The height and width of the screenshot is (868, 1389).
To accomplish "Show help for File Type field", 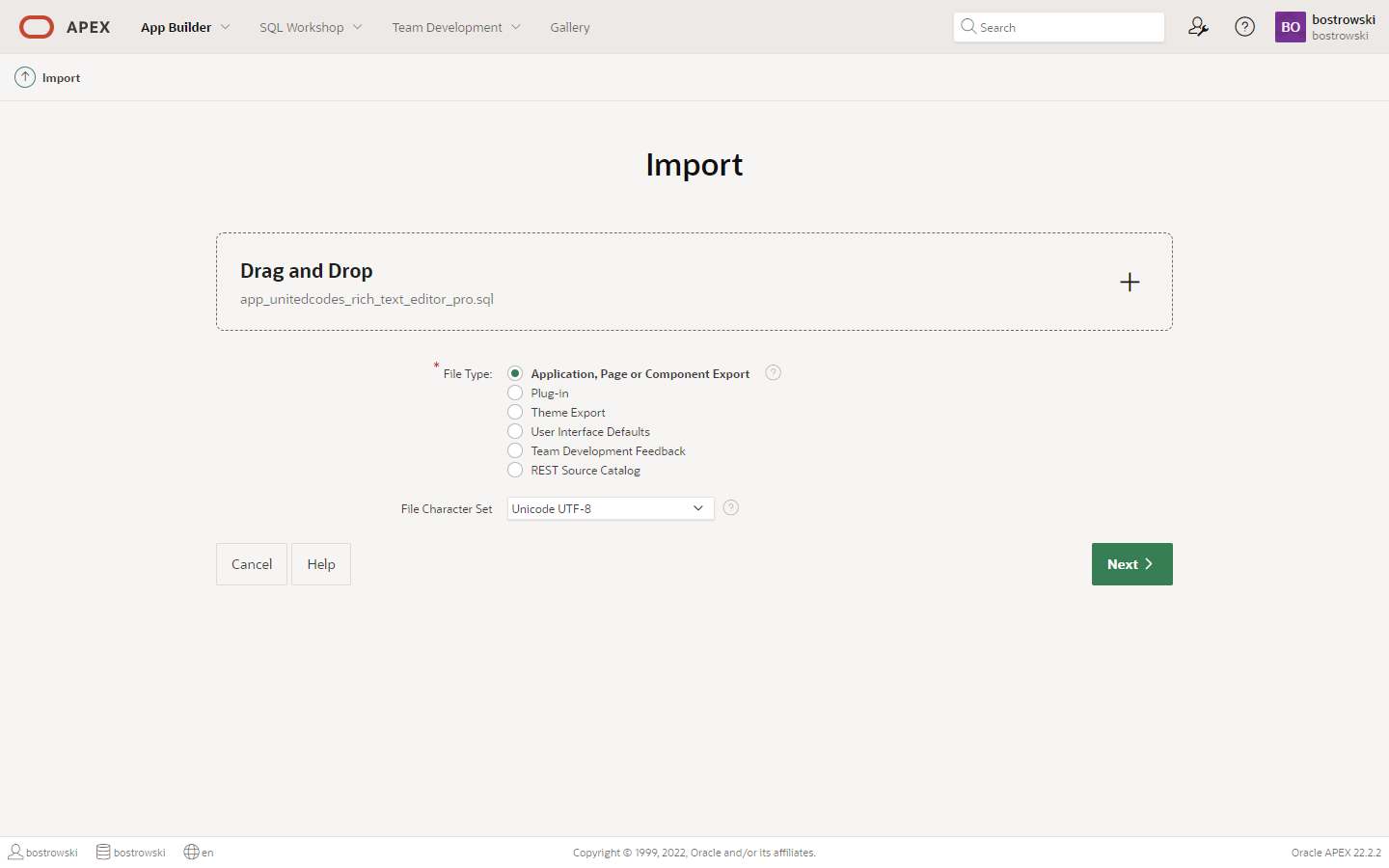I will pyautogui.click(x=773, y=373).
